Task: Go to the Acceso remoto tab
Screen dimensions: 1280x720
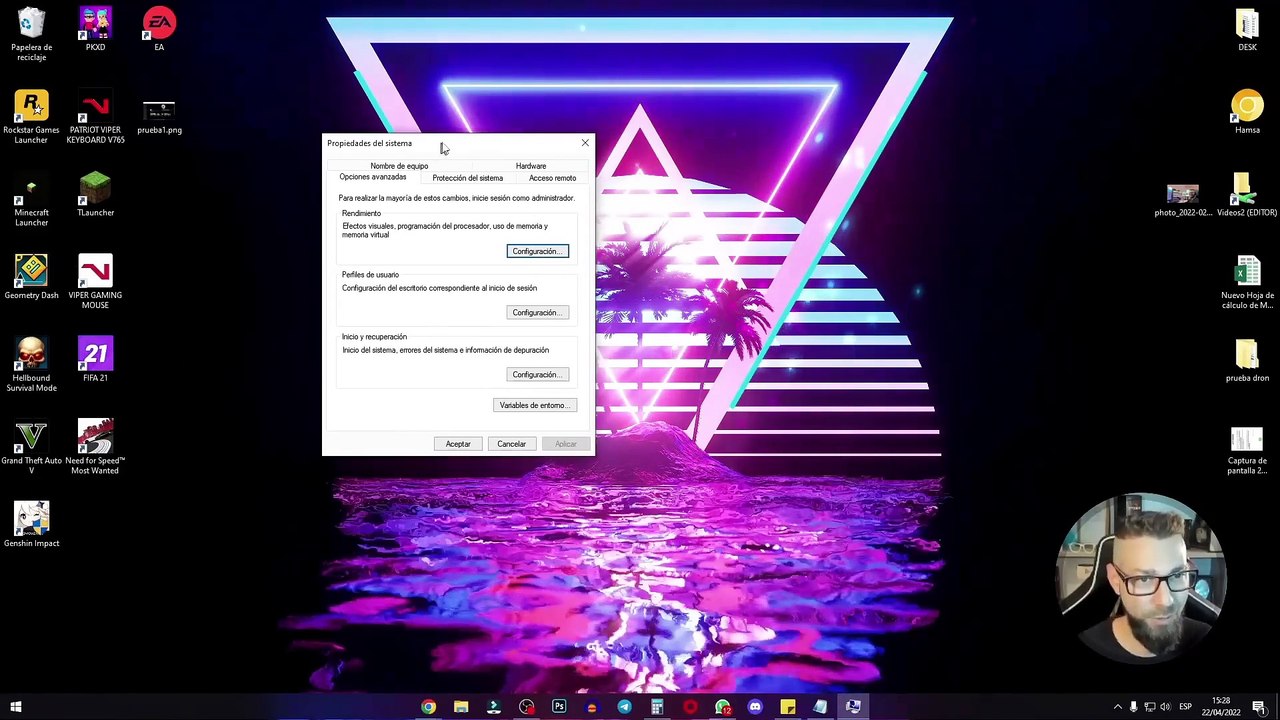Action: click(x=552, y=178)
